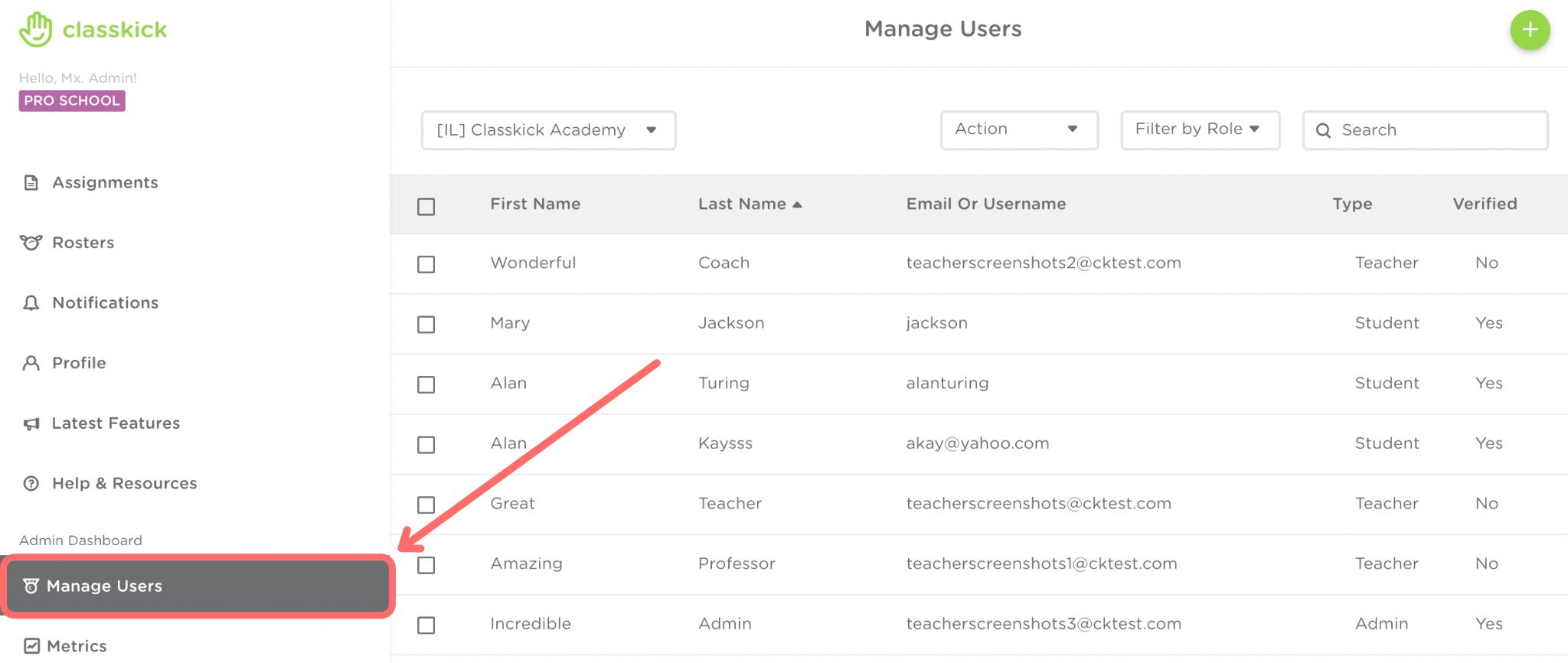Click the Profile person icon

(31, 363)
